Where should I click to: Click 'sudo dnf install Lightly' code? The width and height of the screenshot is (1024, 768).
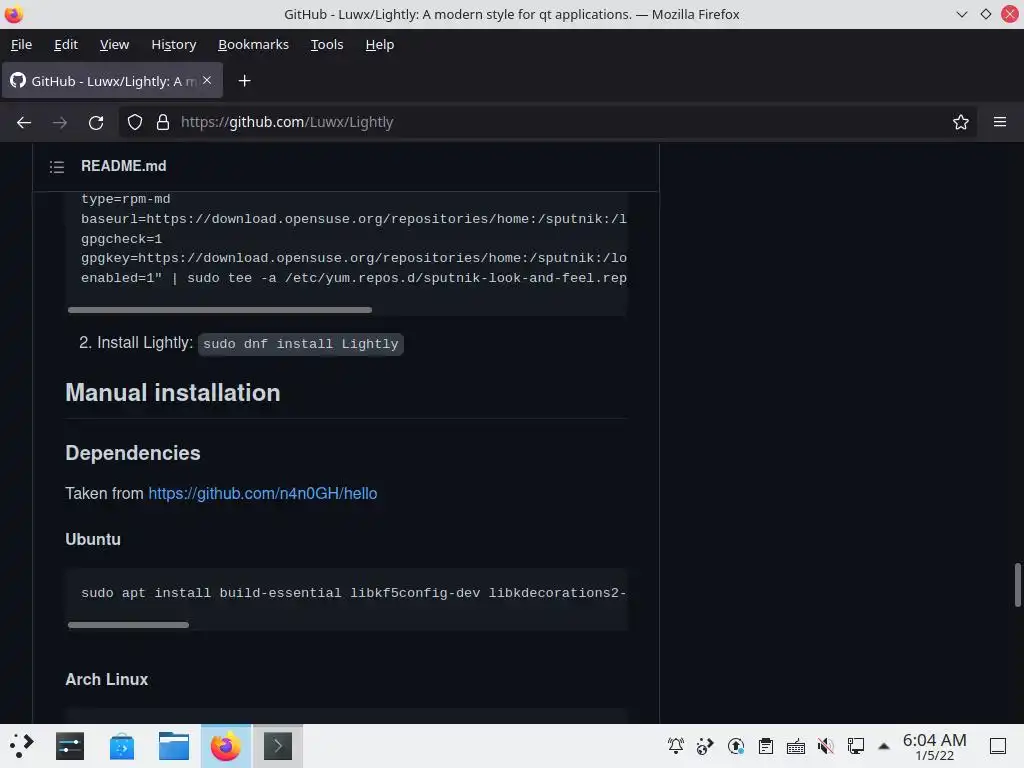click(300, 344)
